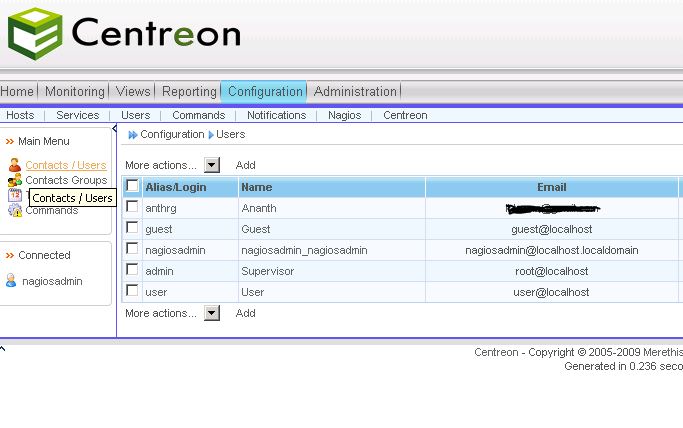Viewport: 683px width, 428px height.
Task: Click the name Supervisor
Action: pyautogui.click(x=267, y=271)
